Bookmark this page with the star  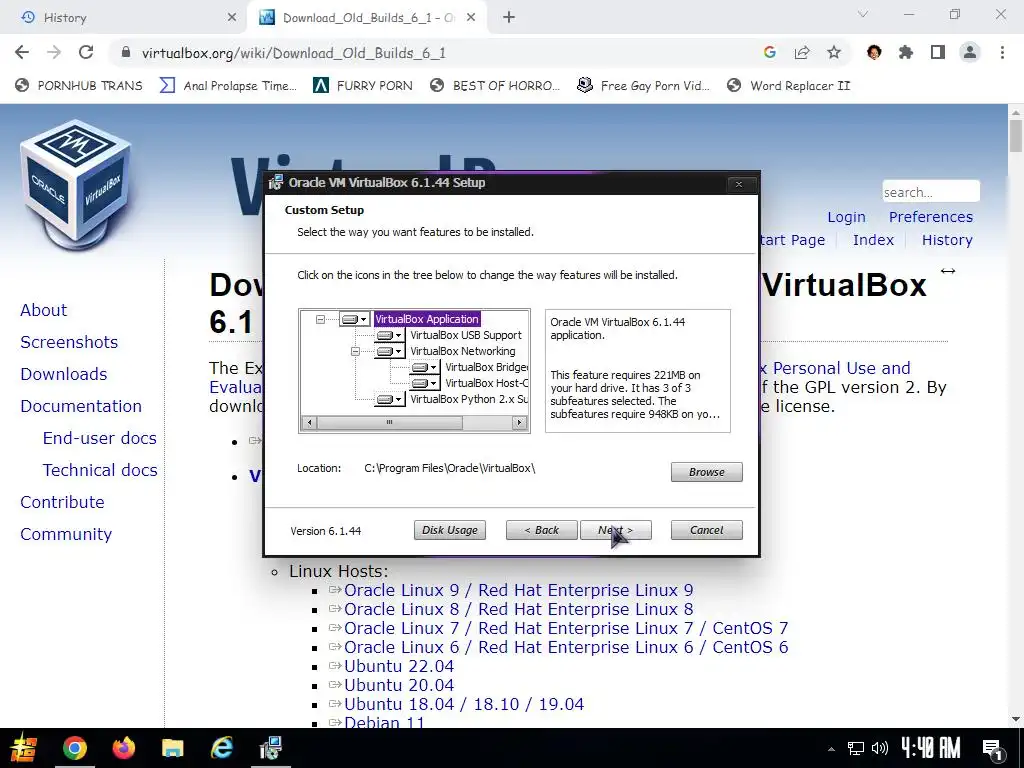coord(834,53)
